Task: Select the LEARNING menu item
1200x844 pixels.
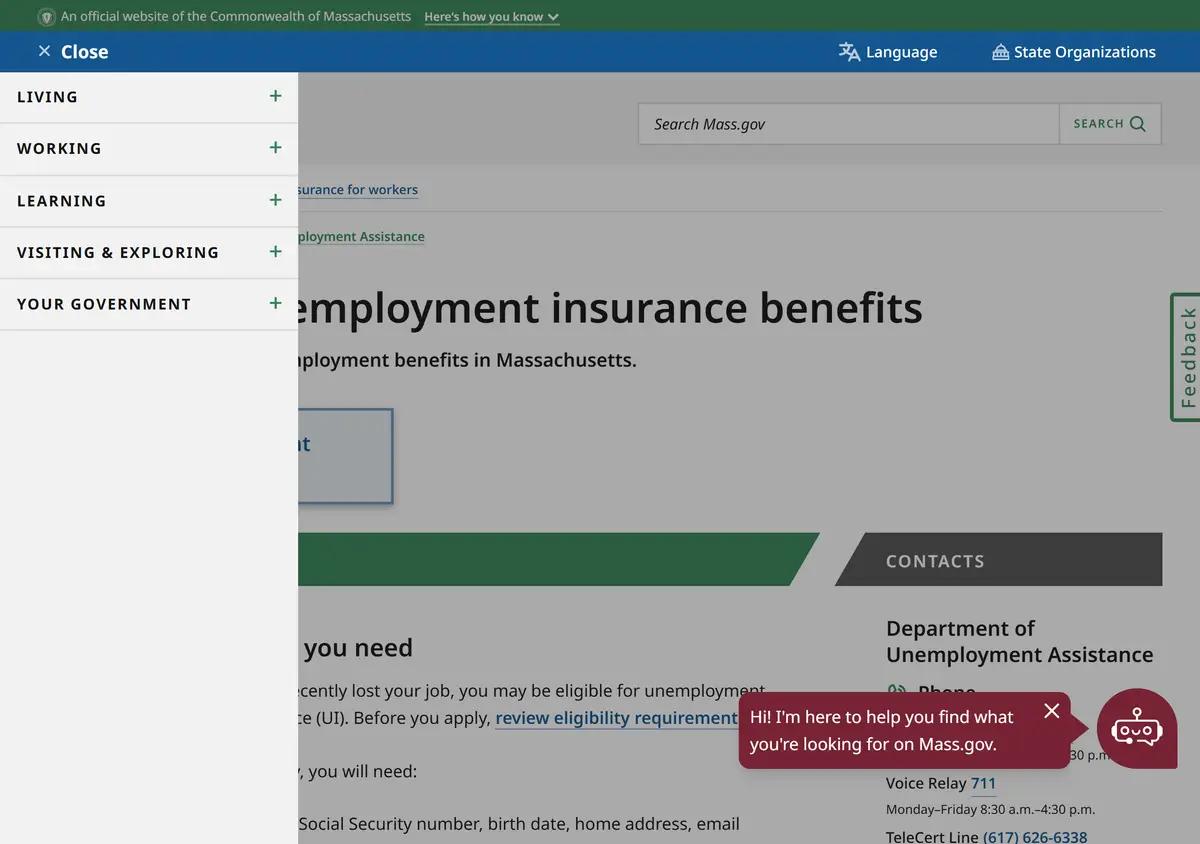Action: (149, 201)
